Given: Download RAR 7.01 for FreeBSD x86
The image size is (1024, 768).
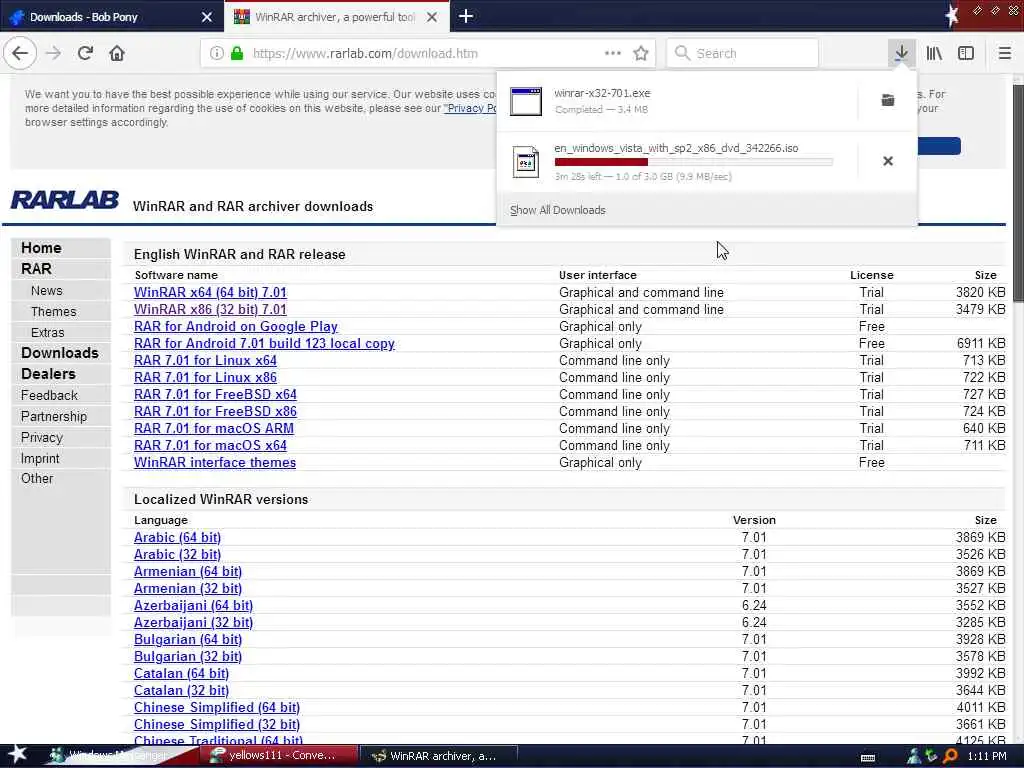Looking at the screenshot, I should coord(216,411).
